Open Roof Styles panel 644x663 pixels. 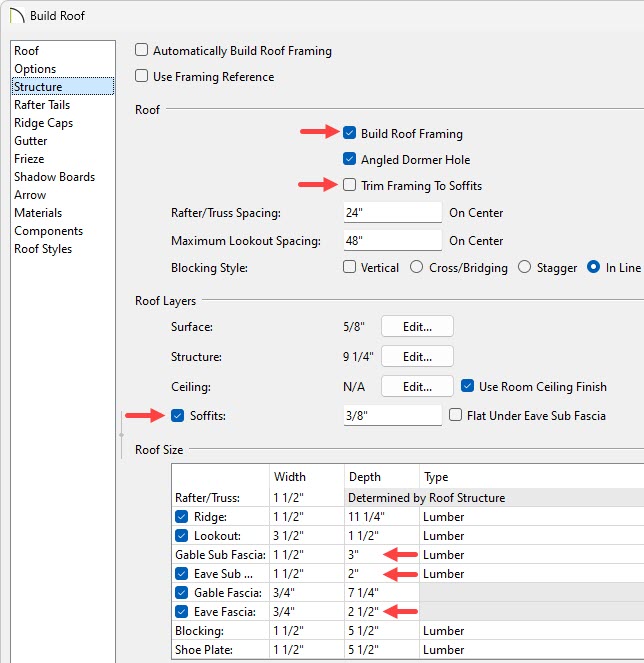[63, 249]
